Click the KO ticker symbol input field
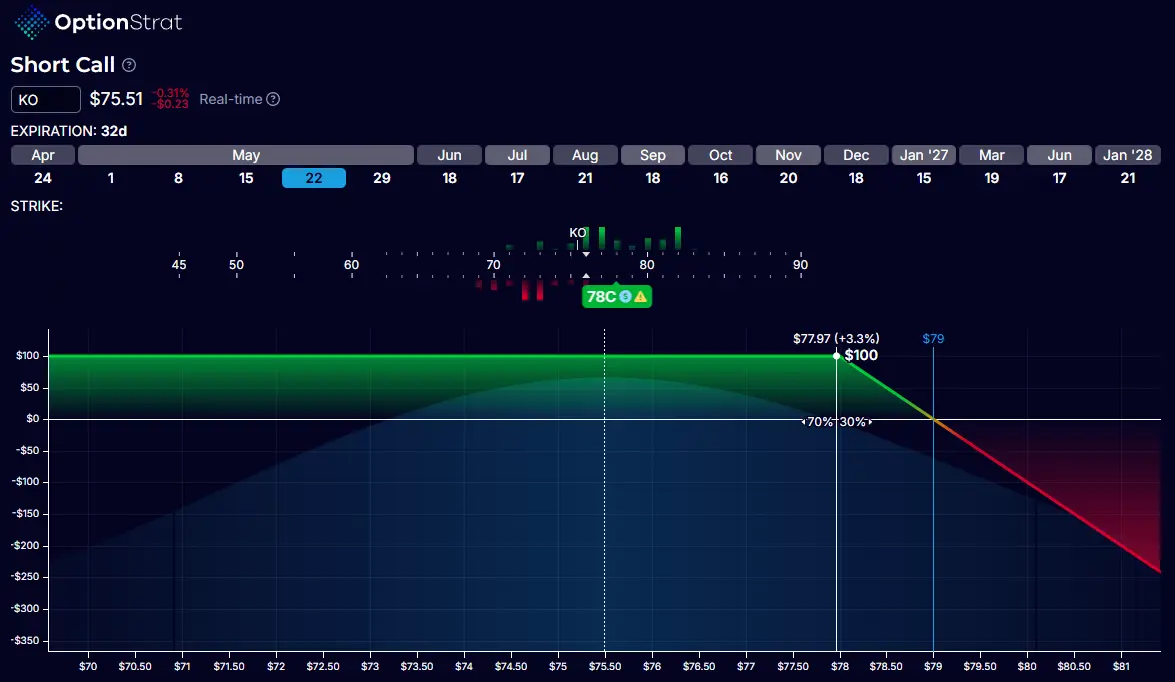The height and width of the screenshot is (682, 1175). click(x=46, y=100)
